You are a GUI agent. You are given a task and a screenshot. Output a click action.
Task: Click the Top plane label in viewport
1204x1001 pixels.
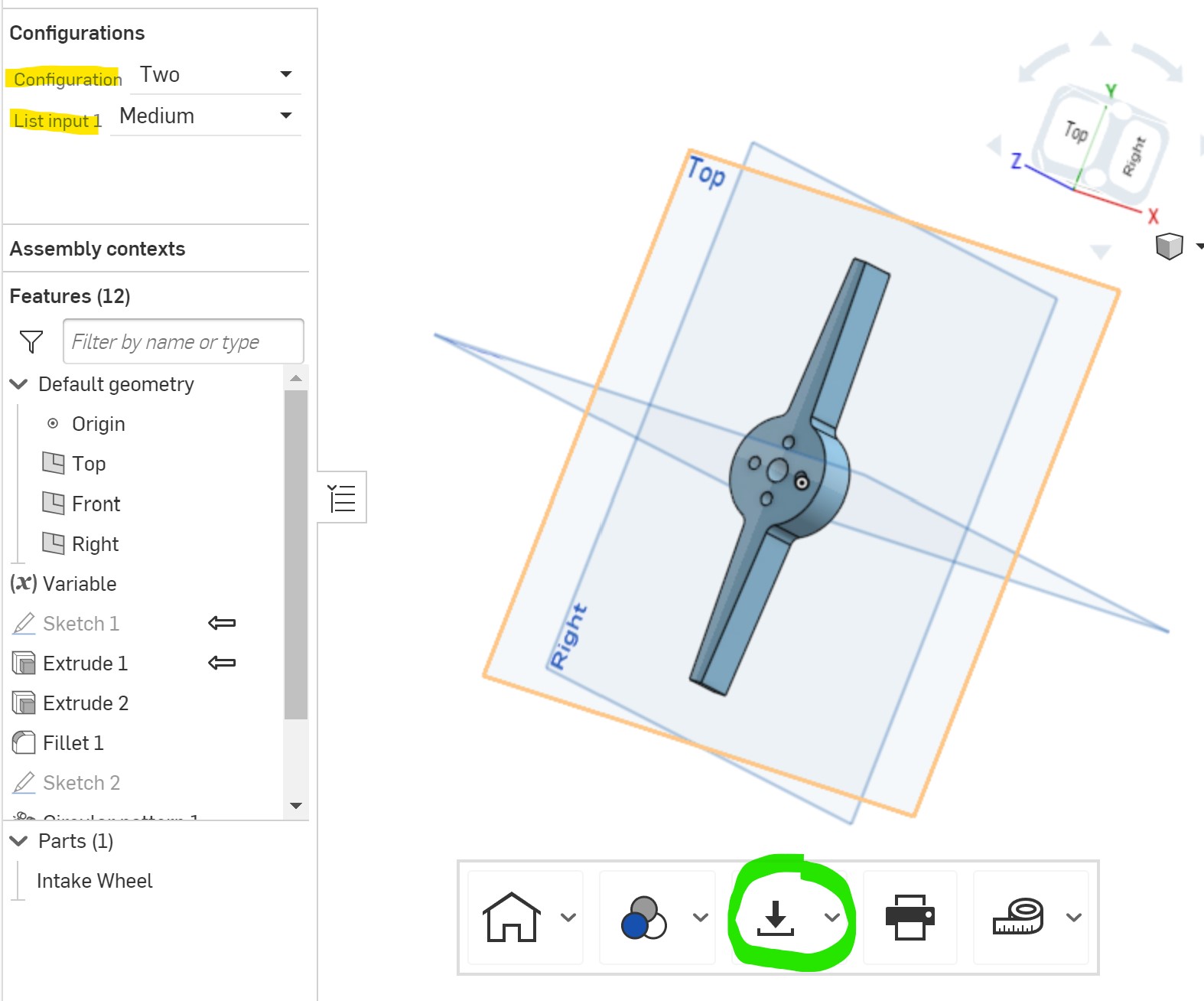(x=706, y=172)
